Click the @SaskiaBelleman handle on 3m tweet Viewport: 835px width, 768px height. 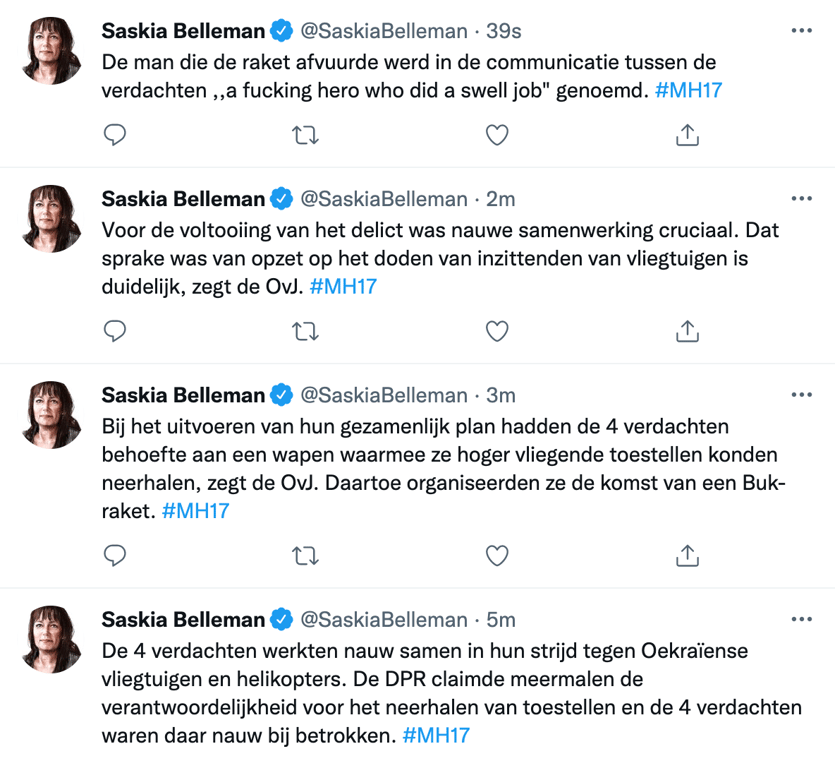(384, 395)
